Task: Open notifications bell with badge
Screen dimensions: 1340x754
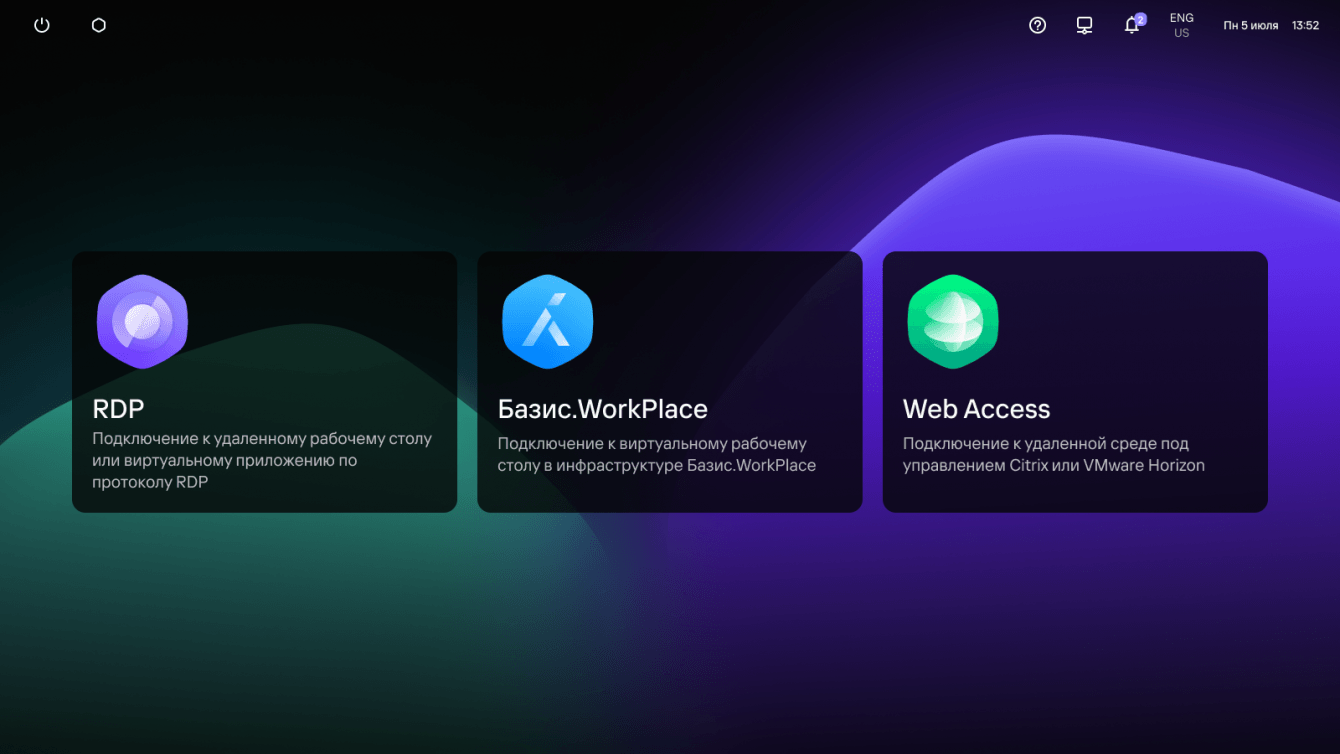Action: [x=1133, y=24]
